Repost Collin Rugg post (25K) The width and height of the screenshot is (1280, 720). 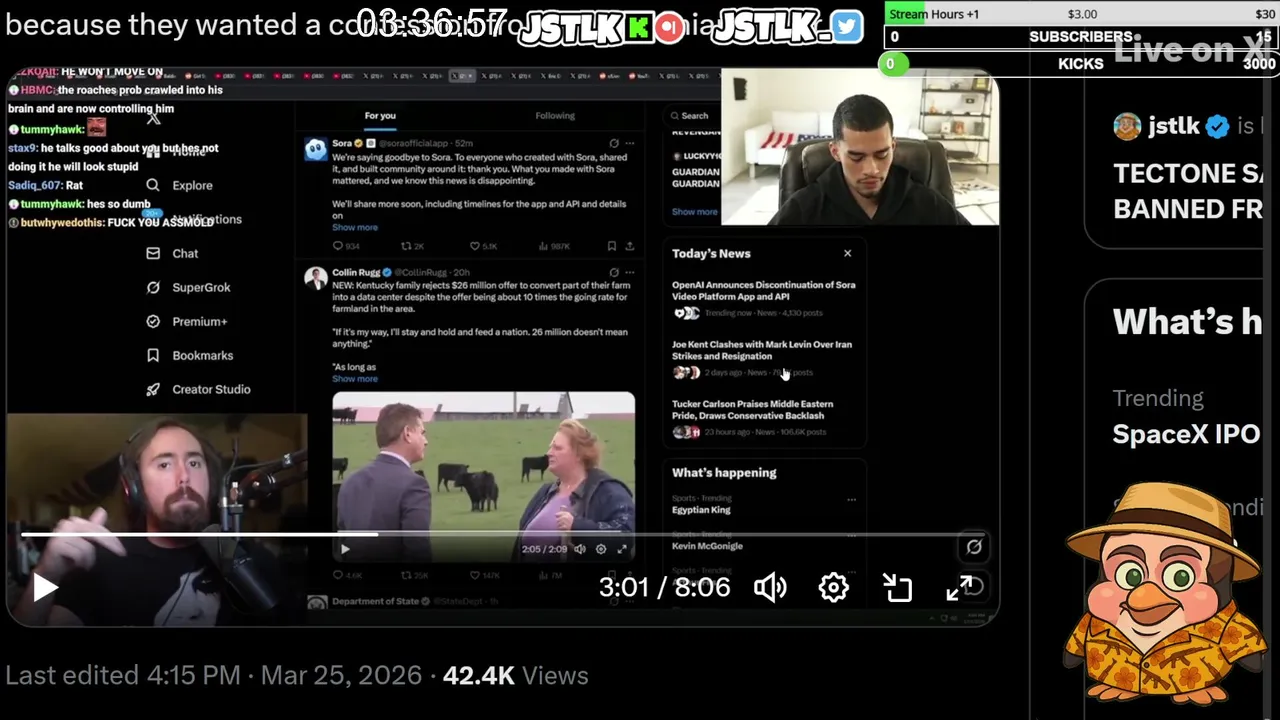point(413,576)
